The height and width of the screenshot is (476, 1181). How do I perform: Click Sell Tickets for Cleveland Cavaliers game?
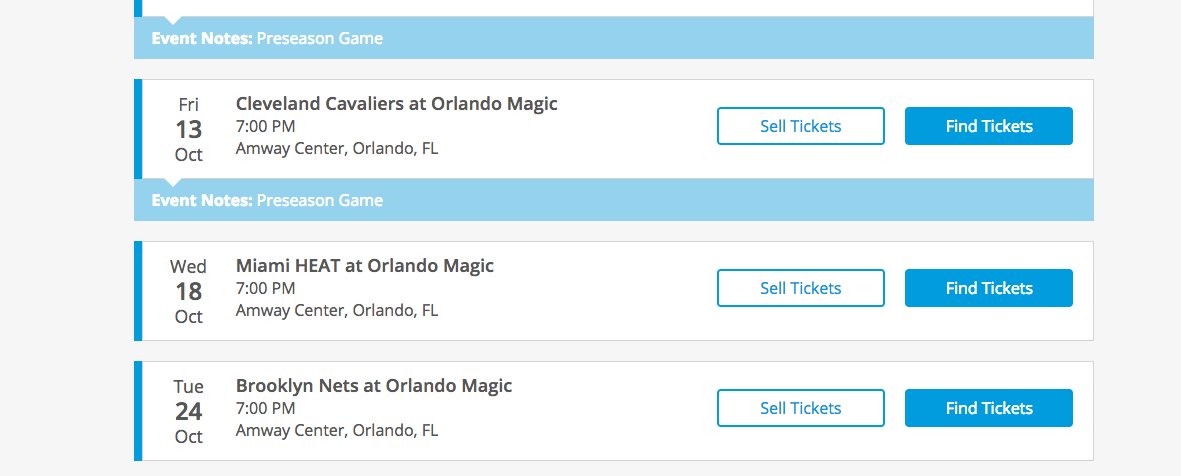[x=800, y=126]
